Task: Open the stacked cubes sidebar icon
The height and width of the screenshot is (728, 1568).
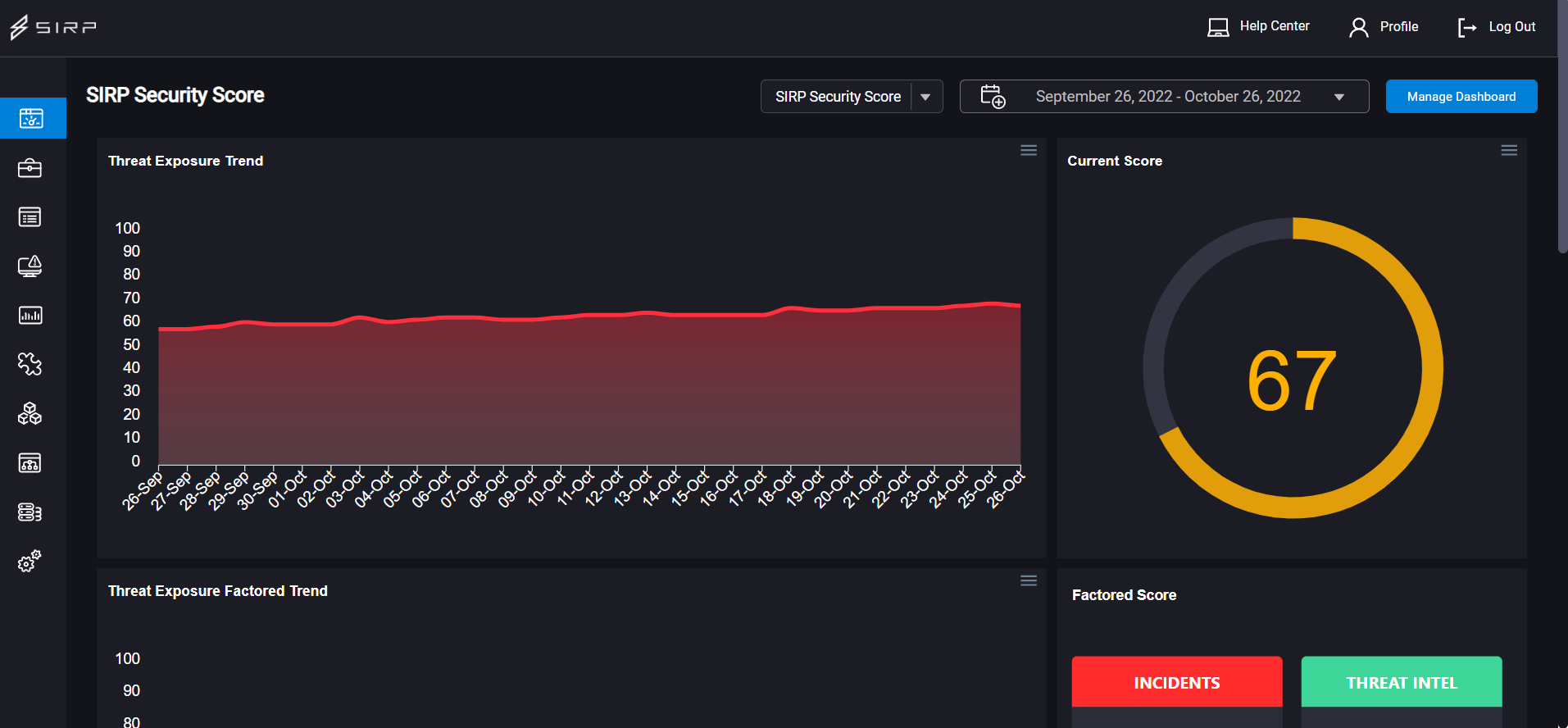Action: [30, 413]
